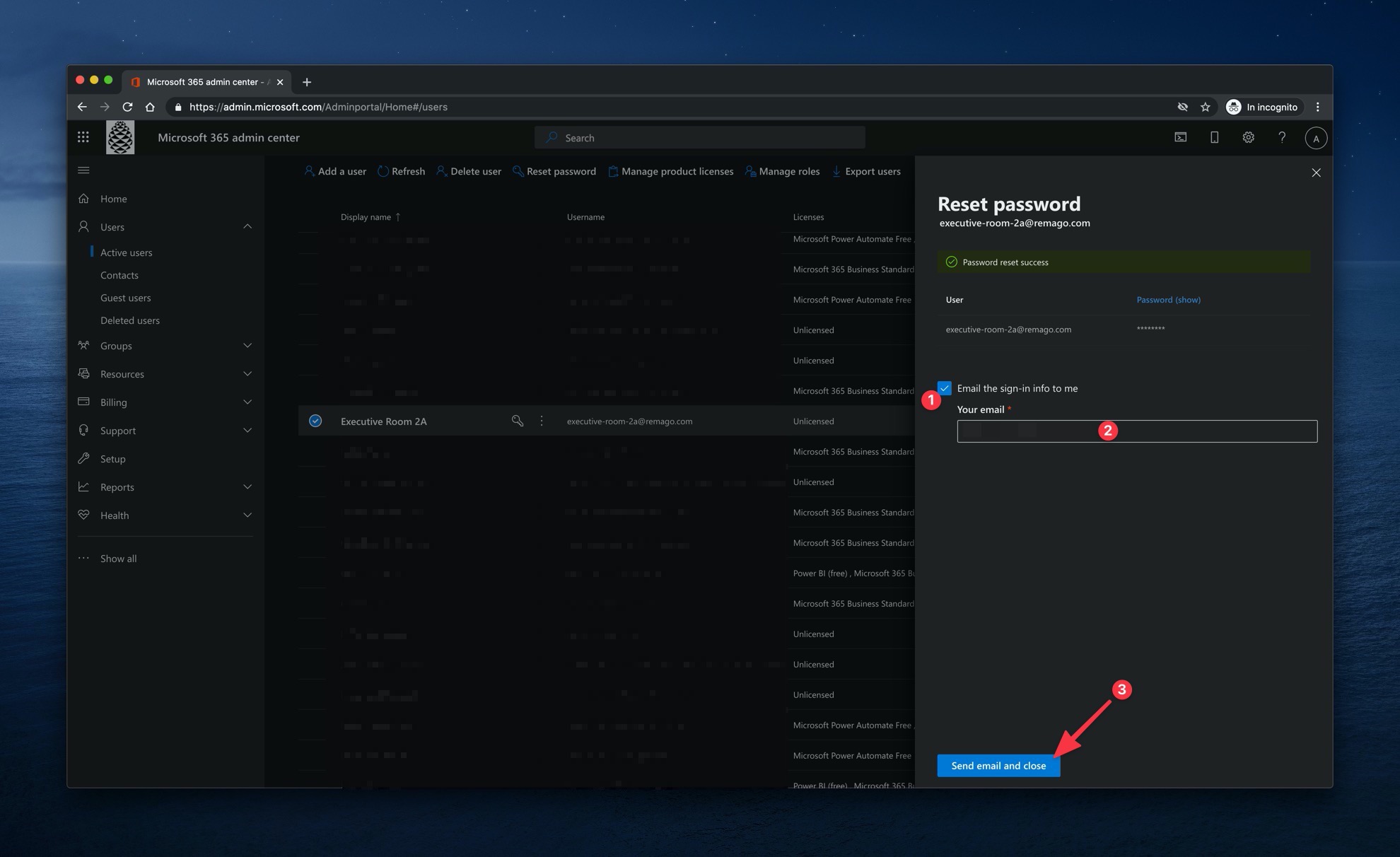
Task: Click in the Your email field
Action: tap(1137, 431)
